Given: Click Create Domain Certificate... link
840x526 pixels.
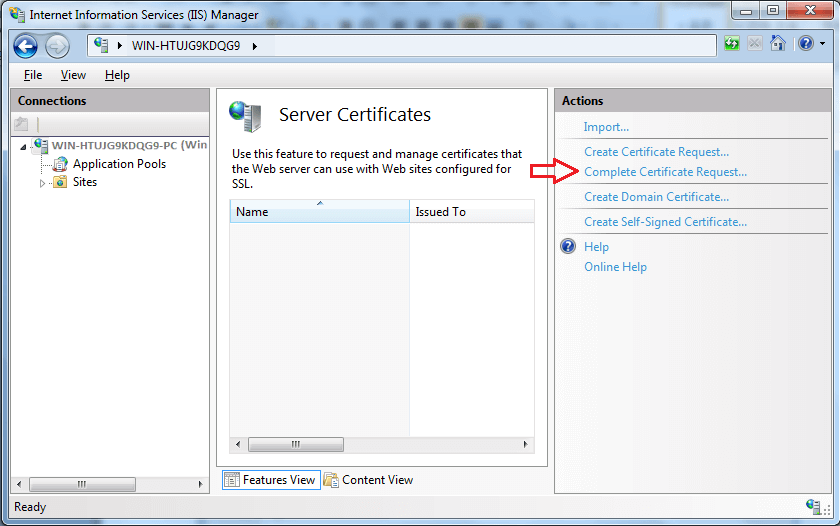Looking at the screenshot, I should [656, 197].
